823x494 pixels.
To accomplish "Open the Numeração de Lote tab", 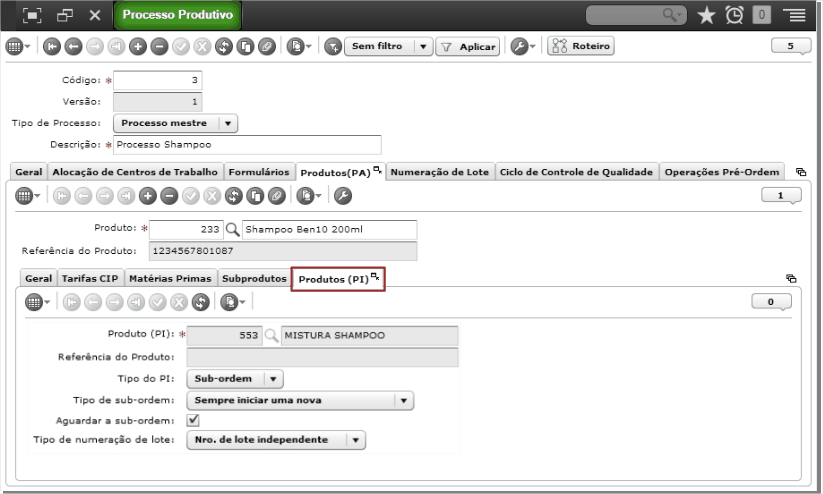I will [439, 172].
